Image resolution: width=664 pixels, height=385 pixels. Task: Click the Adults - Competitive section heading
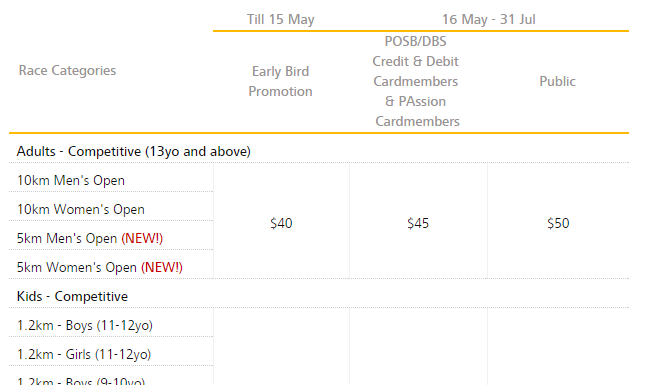point(133,152)
